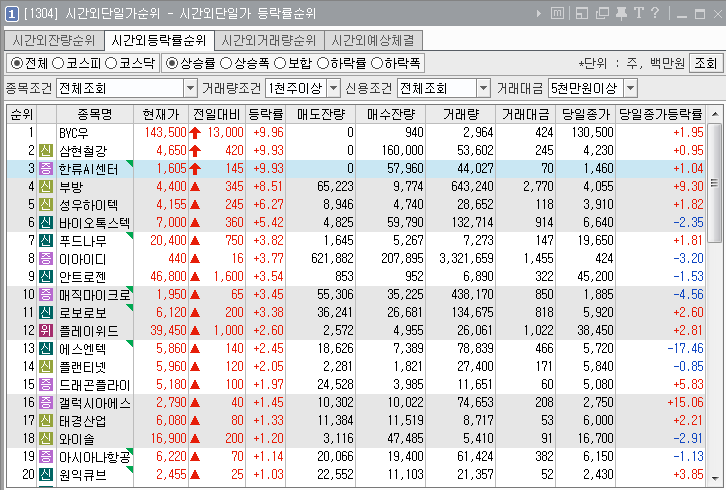Select the 태경산업 stock name
Screen dimensions: 726x490
83,421
